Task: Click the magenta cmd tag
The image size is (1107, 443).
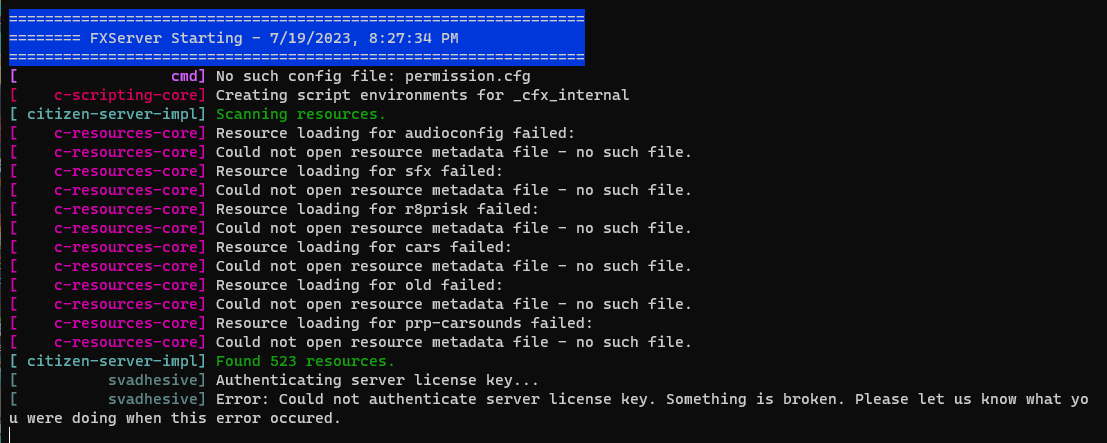Action: (x=185, y=76)
